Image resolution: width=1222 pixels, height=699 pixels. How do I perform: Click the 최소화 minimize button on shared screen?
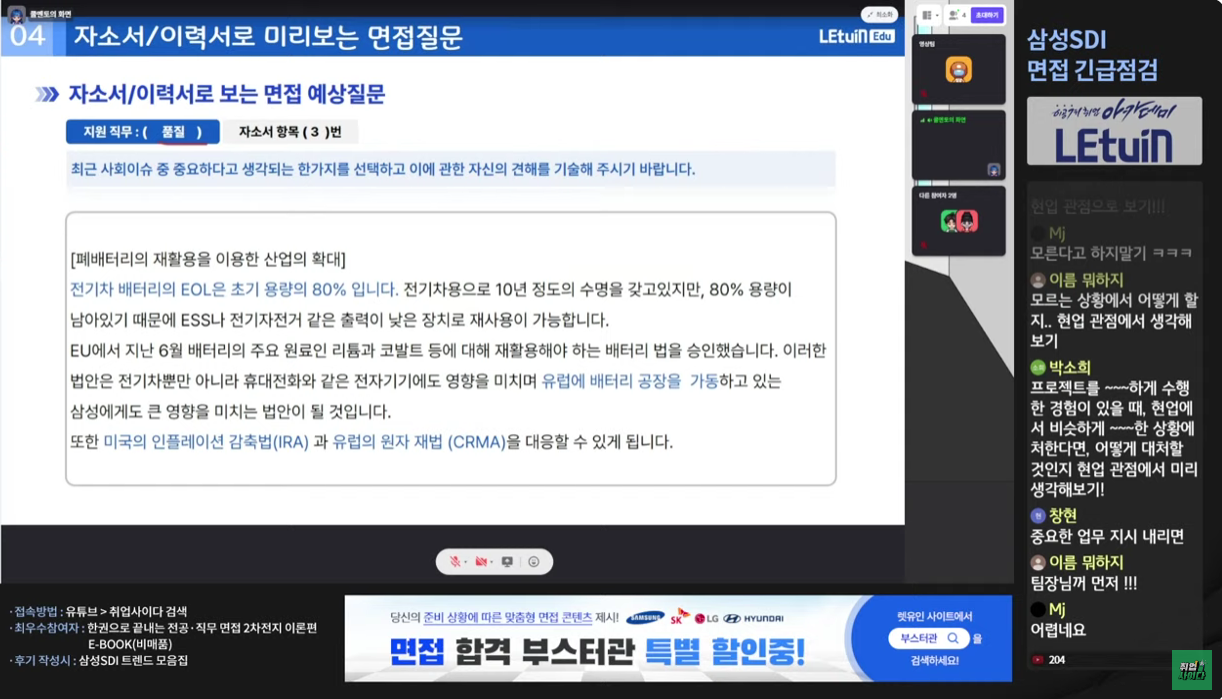tap(879, 15)
